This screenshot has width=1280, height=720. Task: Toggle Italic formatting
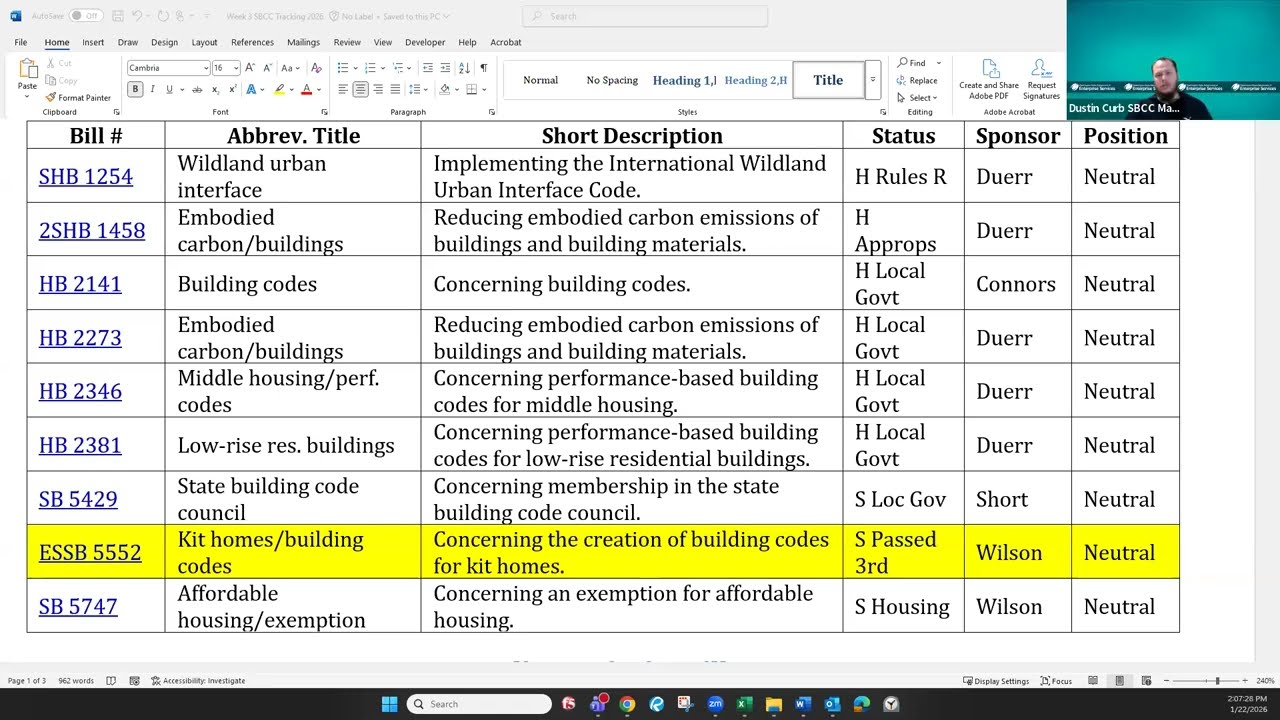tap(152, 90)
